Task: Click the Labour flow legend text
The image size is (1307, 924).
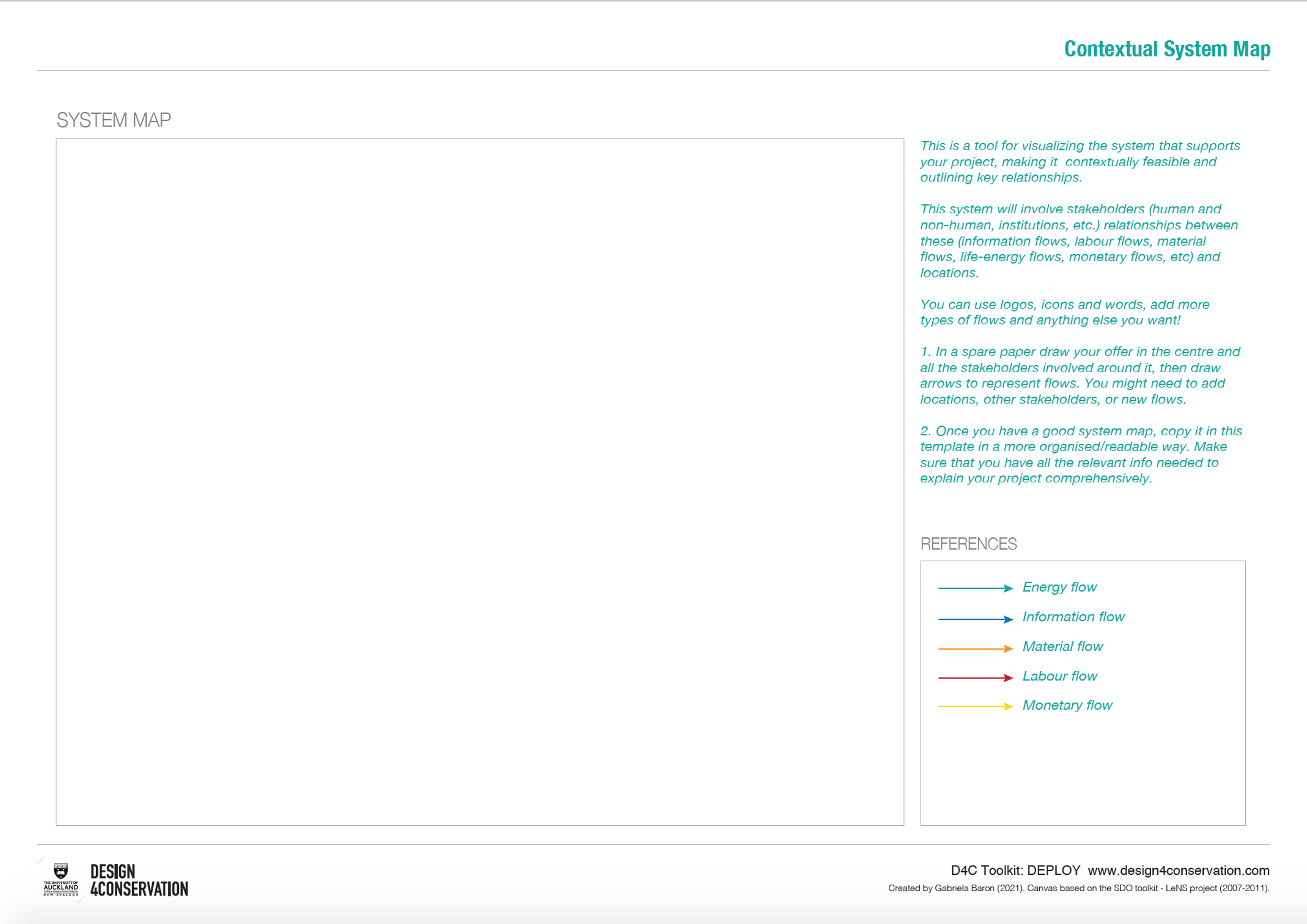Action: 1060,676
